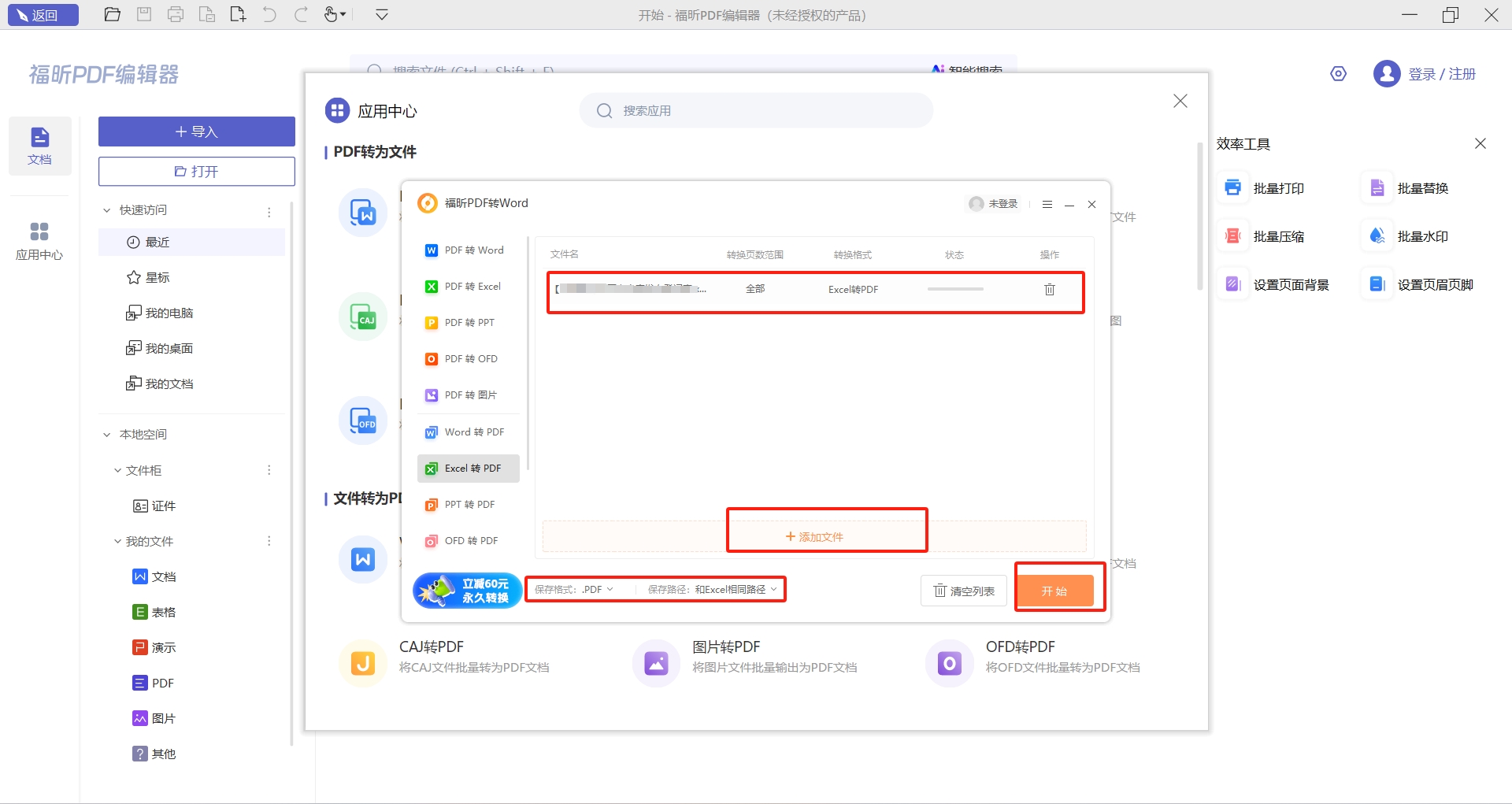
Task: Click the settings icon beside login
Action: pos(1338,74)
